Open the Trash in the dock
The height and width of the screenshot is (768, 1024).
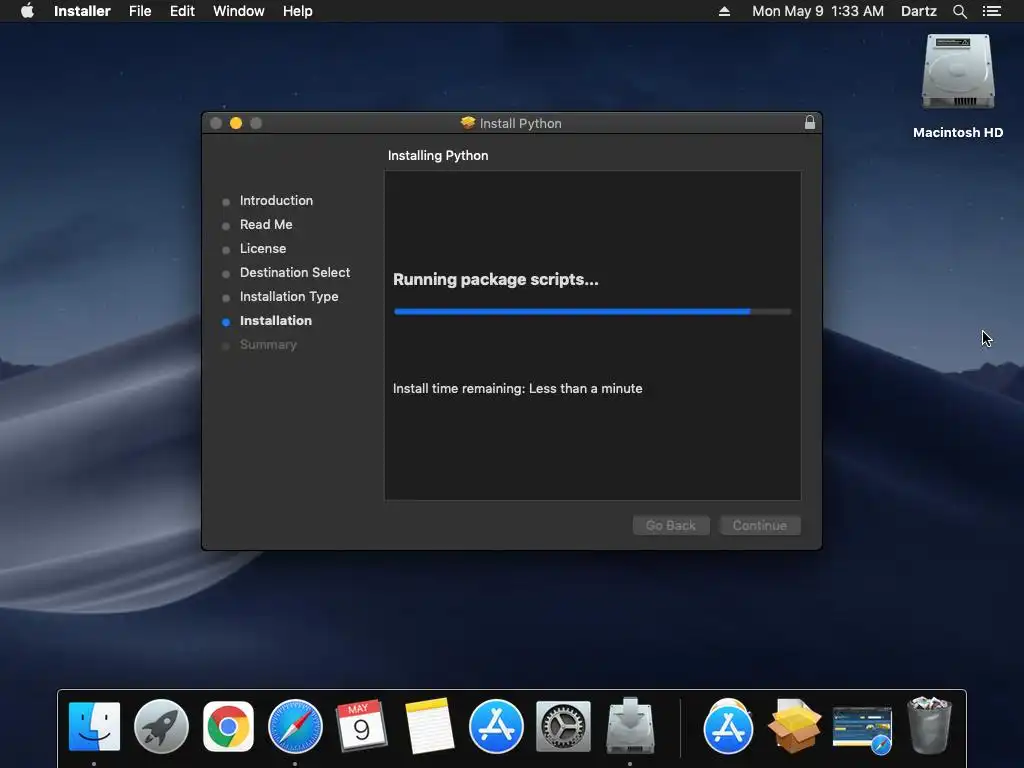coord(929,726)
